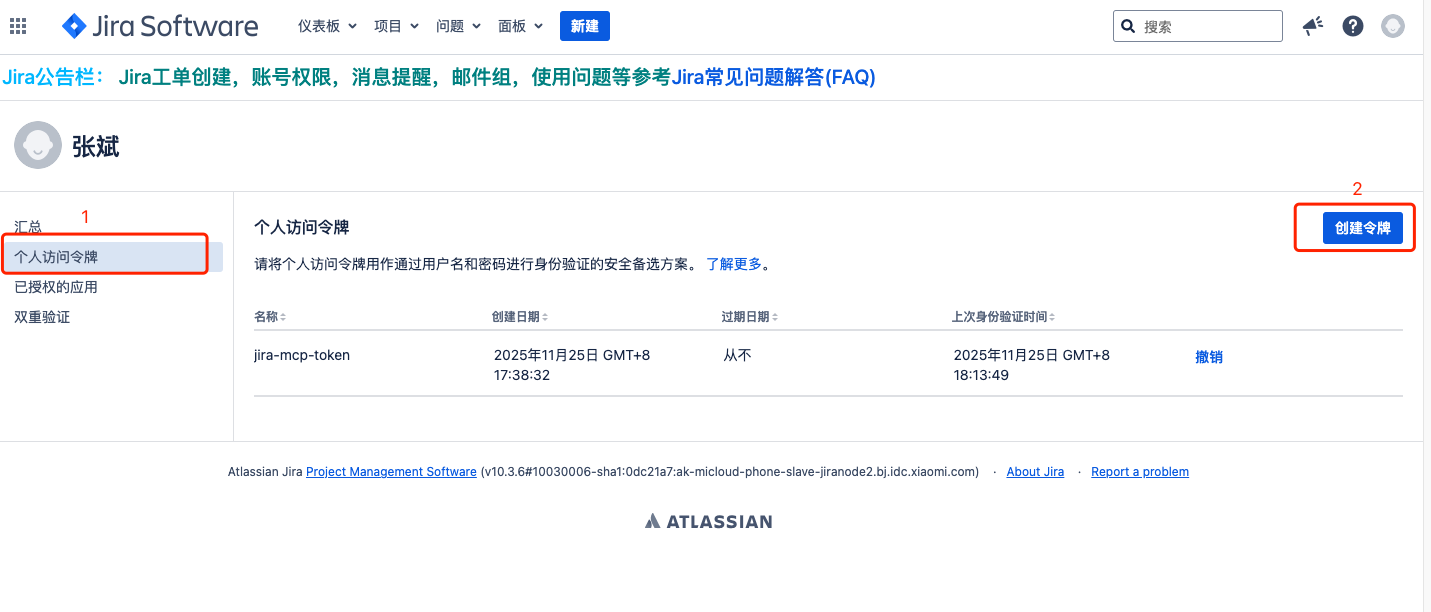Open the About Jira link
Viewport: 1431px width, 612px height.
[1035, 472]
